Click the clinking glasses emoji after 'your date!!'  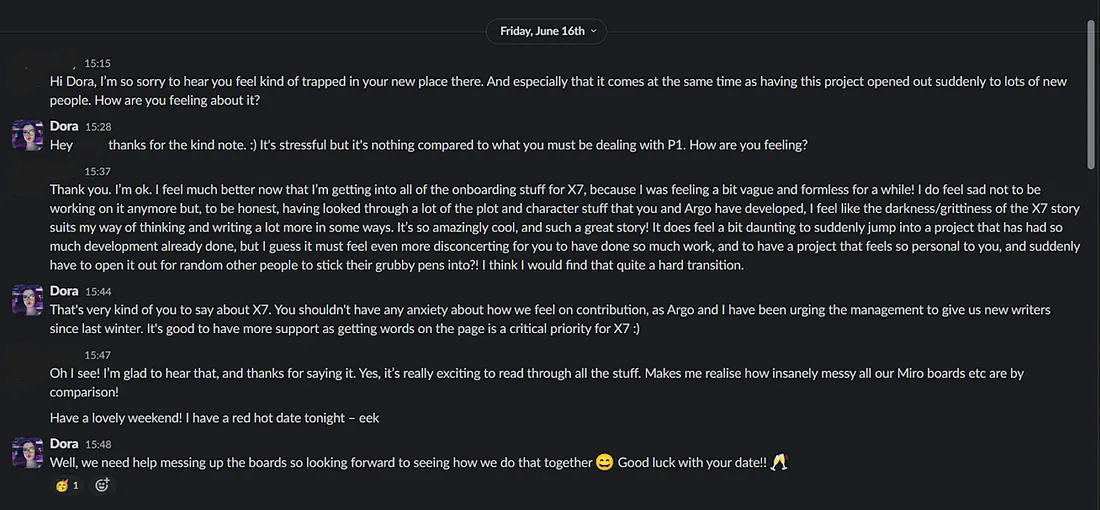pyautogui.click(x=779, y=463)
